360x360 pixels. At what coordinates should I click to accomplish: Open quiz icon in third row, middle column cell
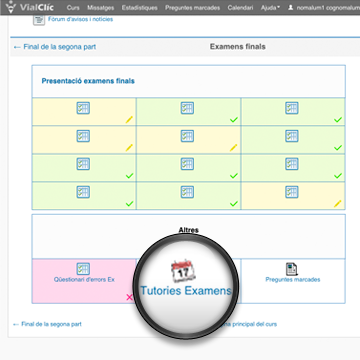tap(187, 164)
